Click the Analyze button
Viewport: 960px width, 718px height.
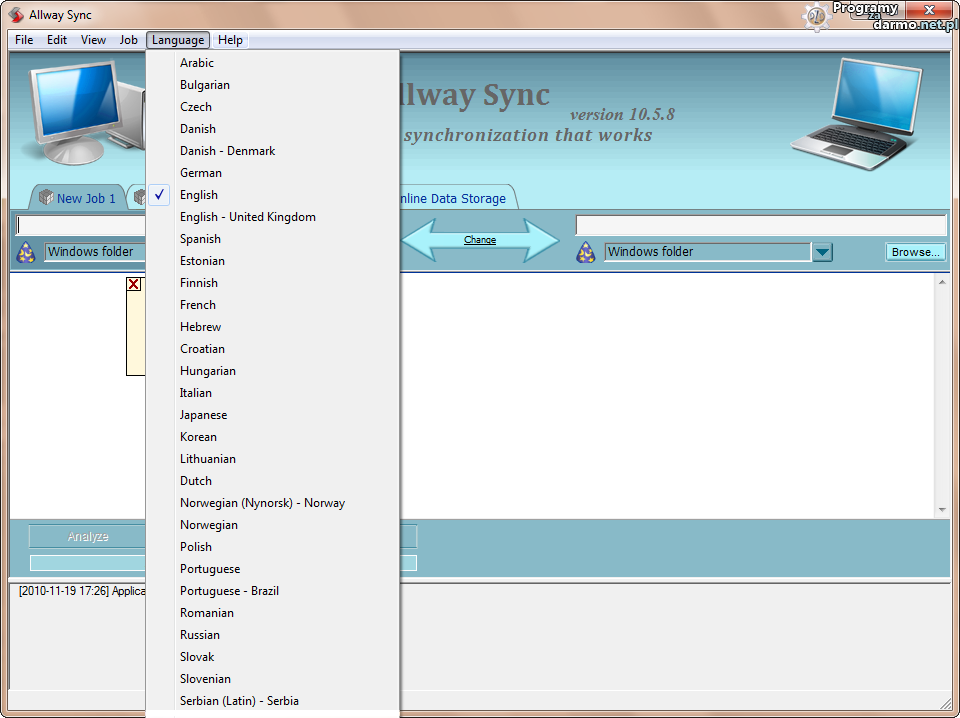click(88, 537)
